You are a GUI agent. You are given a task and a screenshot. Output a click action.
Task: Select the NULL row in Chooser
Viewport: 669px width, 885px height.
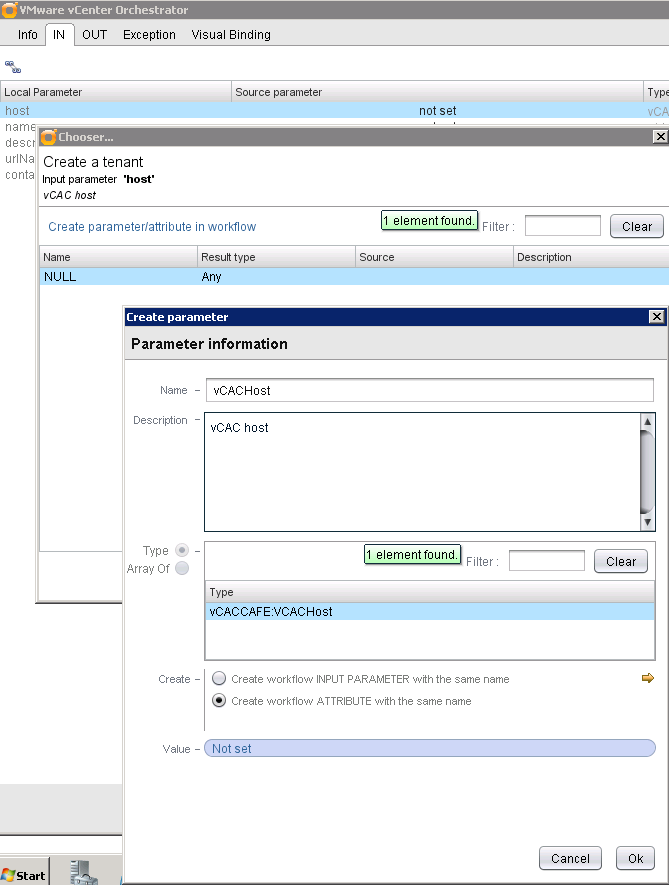[x=354, y=277]
